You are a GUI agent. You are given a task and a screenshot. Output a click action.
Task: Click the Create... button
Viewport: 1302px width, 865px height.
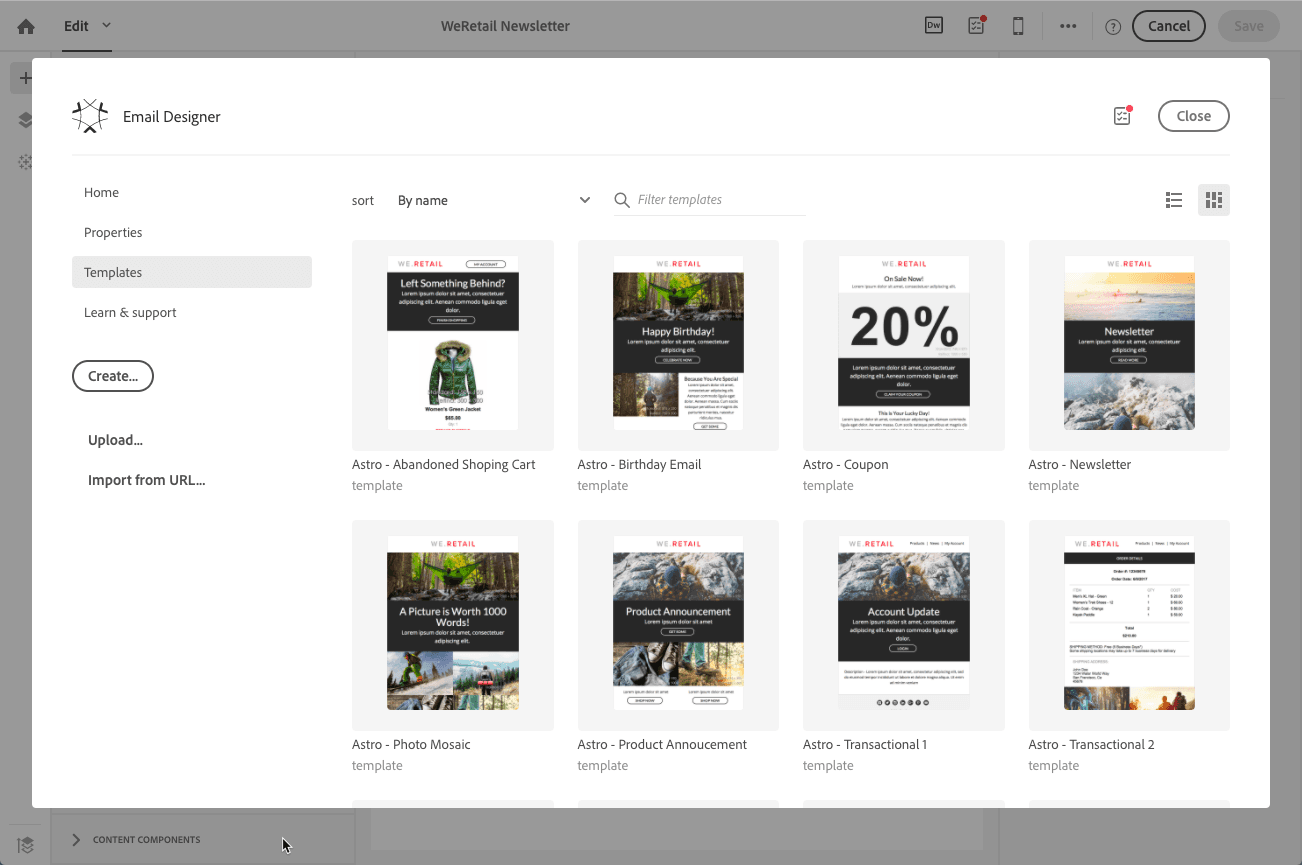pos(113,376)
